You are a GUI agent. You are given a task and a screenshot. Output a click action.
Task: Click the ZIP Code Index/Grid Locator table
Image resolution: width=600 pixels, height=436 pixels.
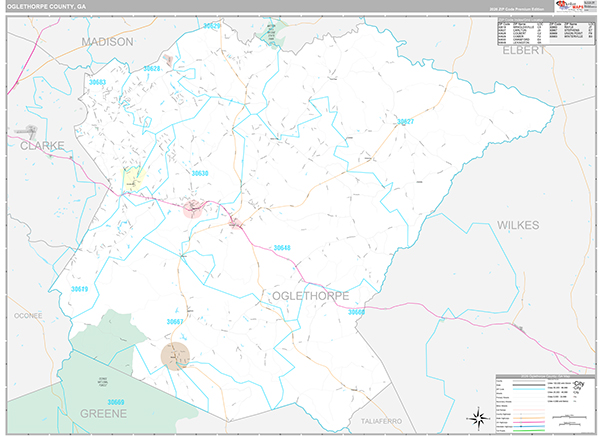point(546,31)
